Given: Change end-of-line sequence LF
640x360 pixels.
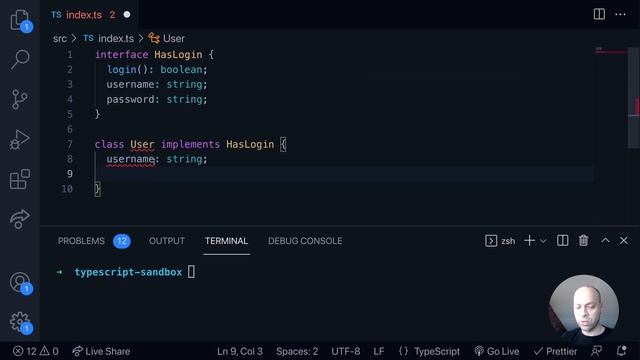Looking at the screenshot, I should point(378,351).
